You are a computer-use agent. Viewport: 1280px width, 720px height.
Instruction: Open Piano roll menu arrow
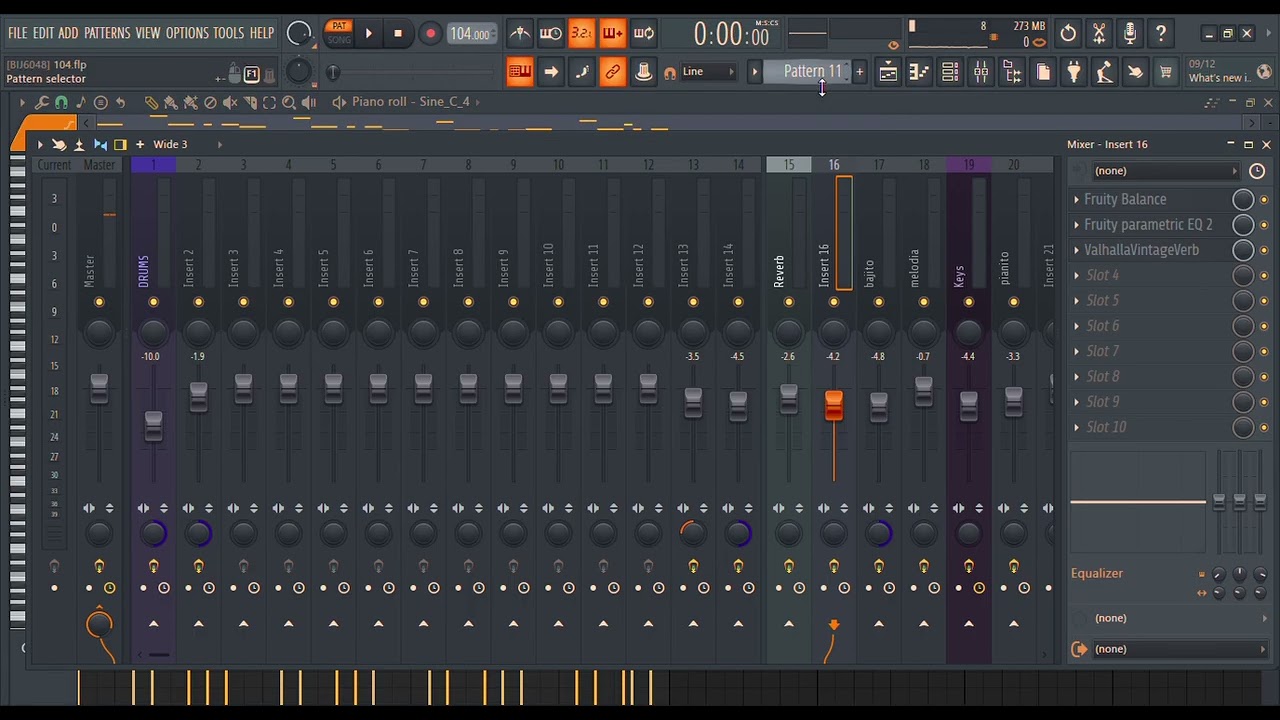[22, 102]
